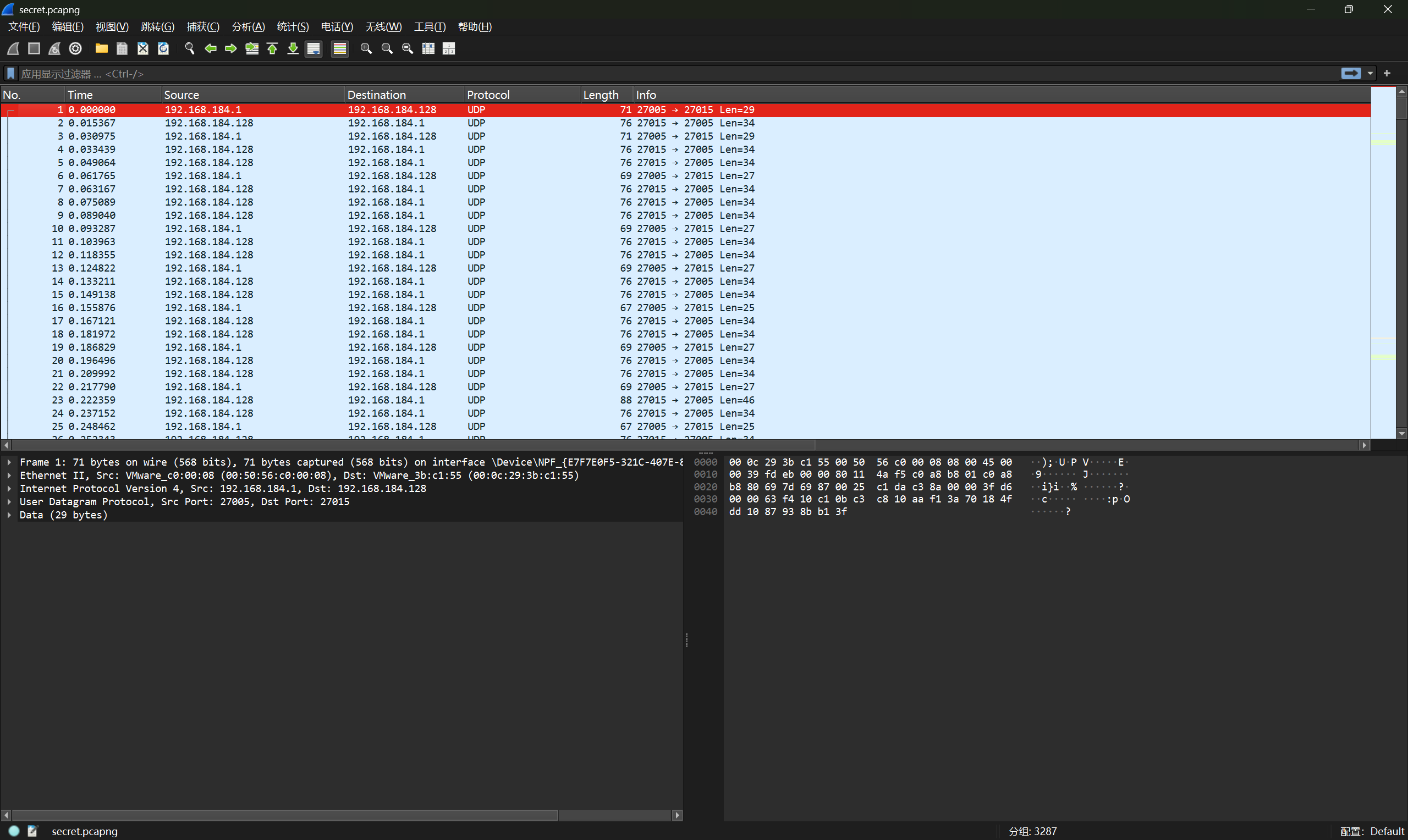Open the display filter history dropdown
Viewport: 1408px width, 840px height.
1371,74
